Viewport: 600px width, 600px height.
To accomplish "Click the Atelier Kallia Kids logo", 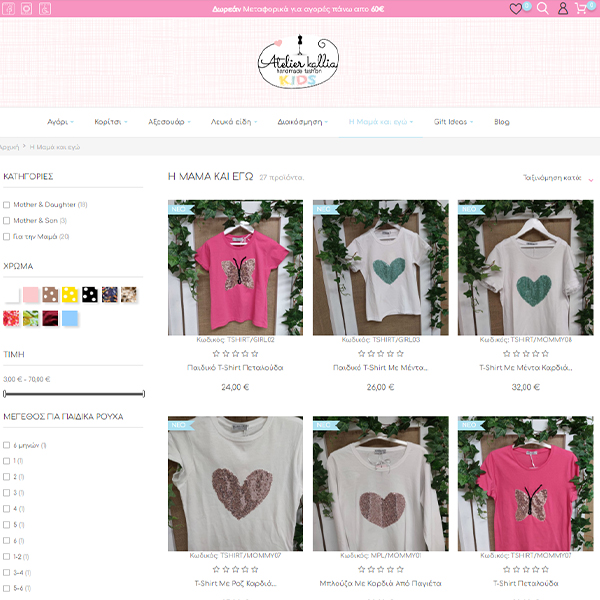I will [298, 61].
